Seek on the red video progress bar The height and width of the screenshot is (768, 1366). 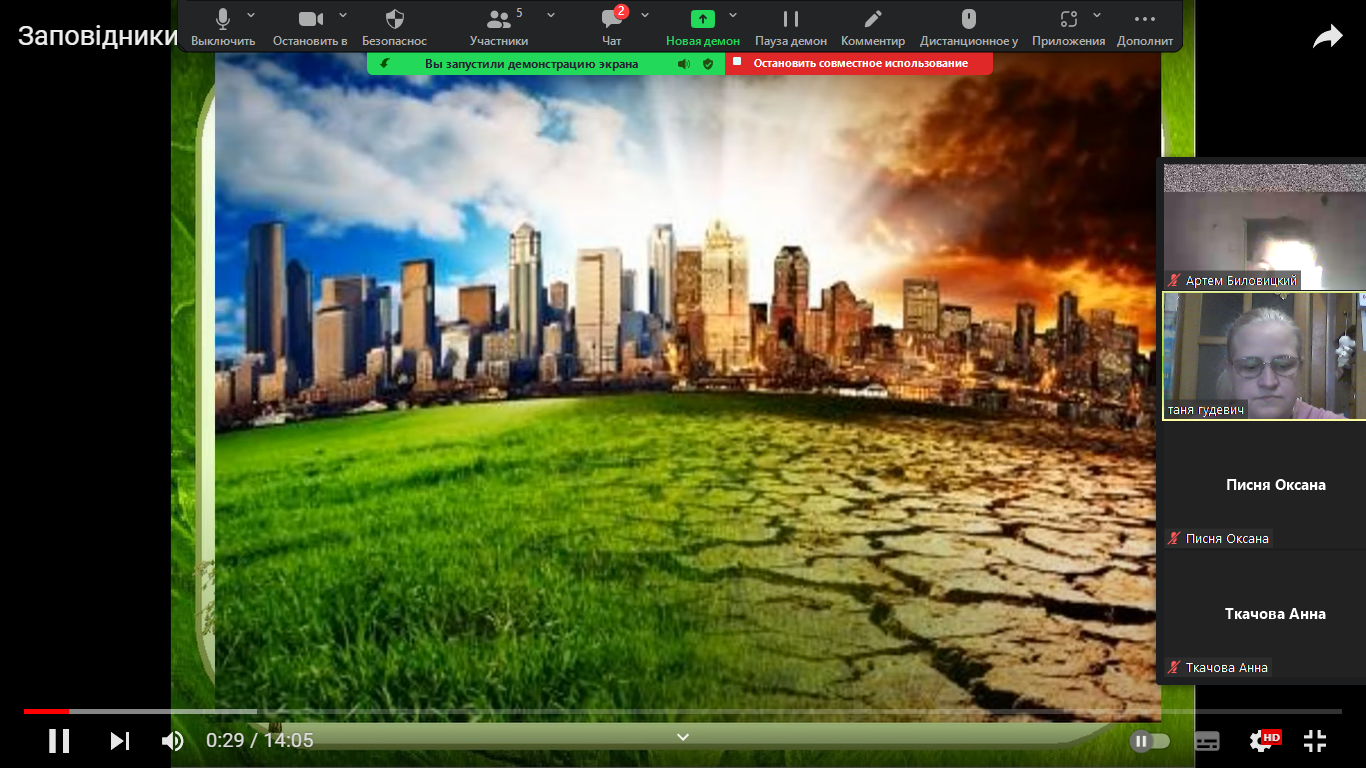[x=46, y=711]
